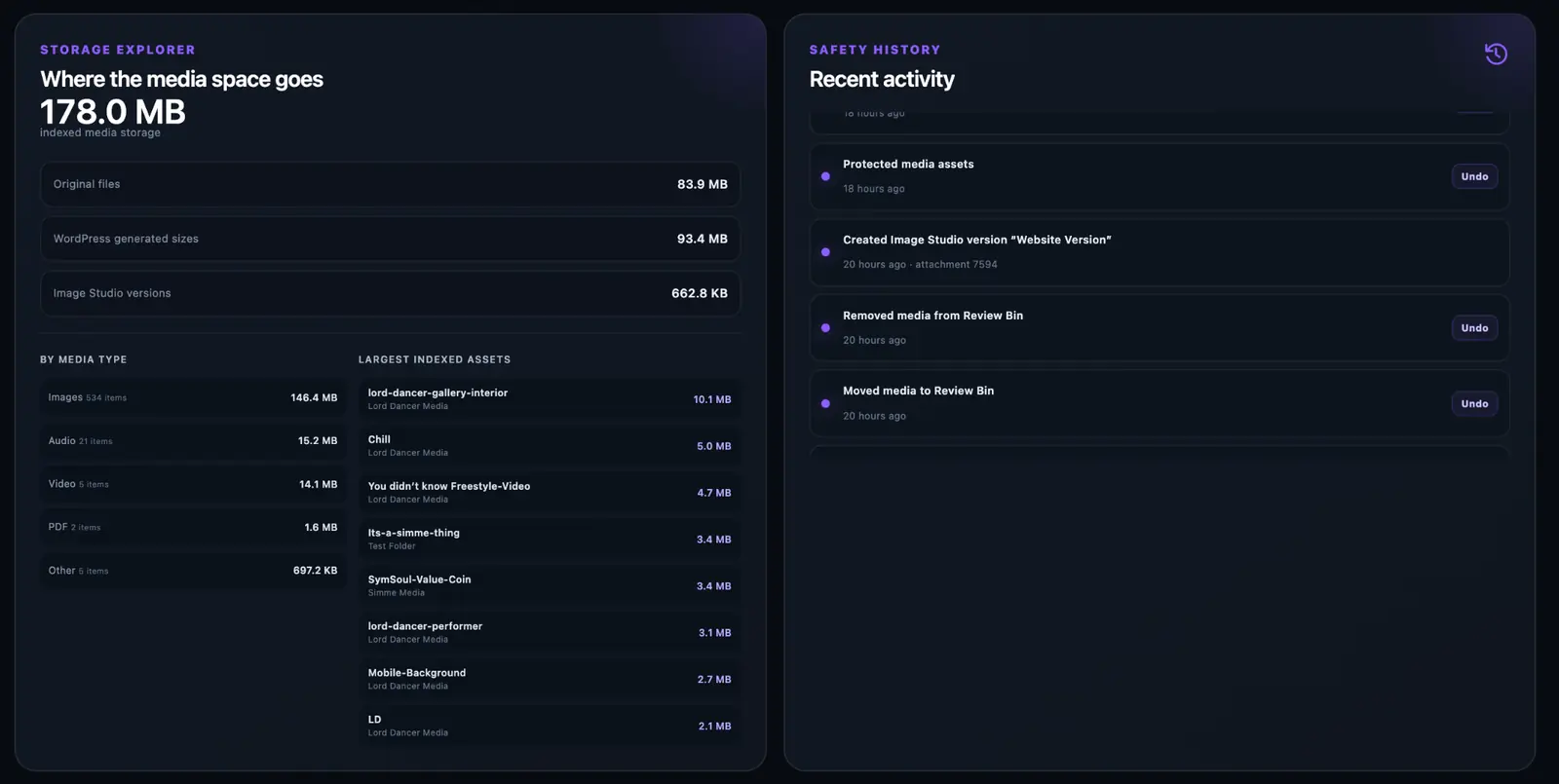The image size is (1559, 784).
Task: Open SymSoul-Value-Coin asset row
Action: 550,586
